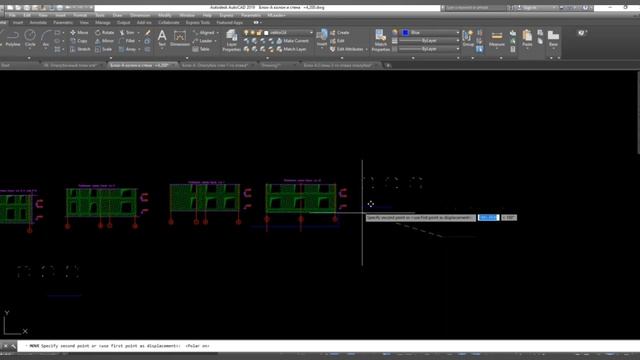Viewport: 640px width, 360px height.
Task: Toggle ribbon minimize state button
Action: pos(256,22)
